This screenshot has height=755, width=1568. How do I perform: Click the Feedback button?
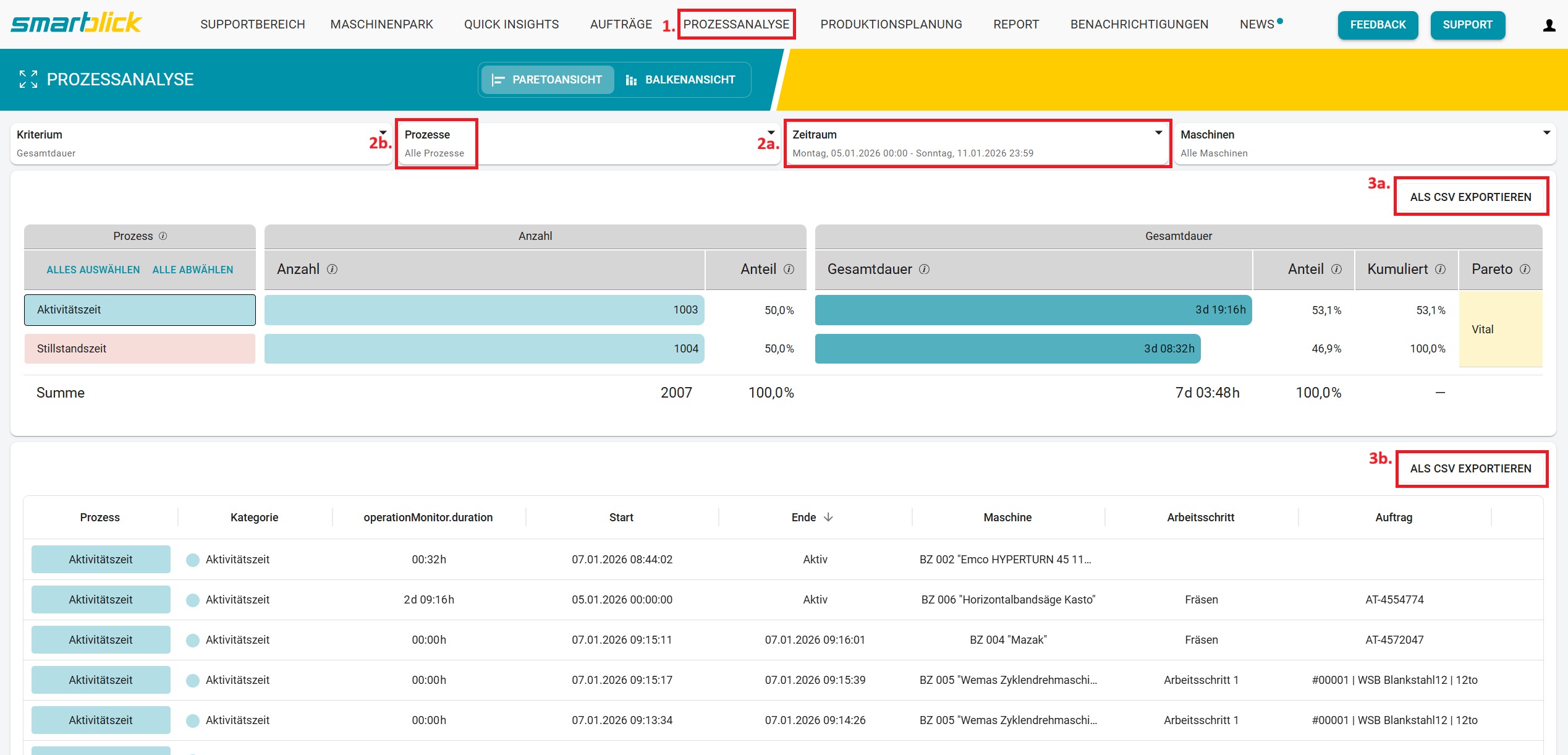[x=1378, y=25]
